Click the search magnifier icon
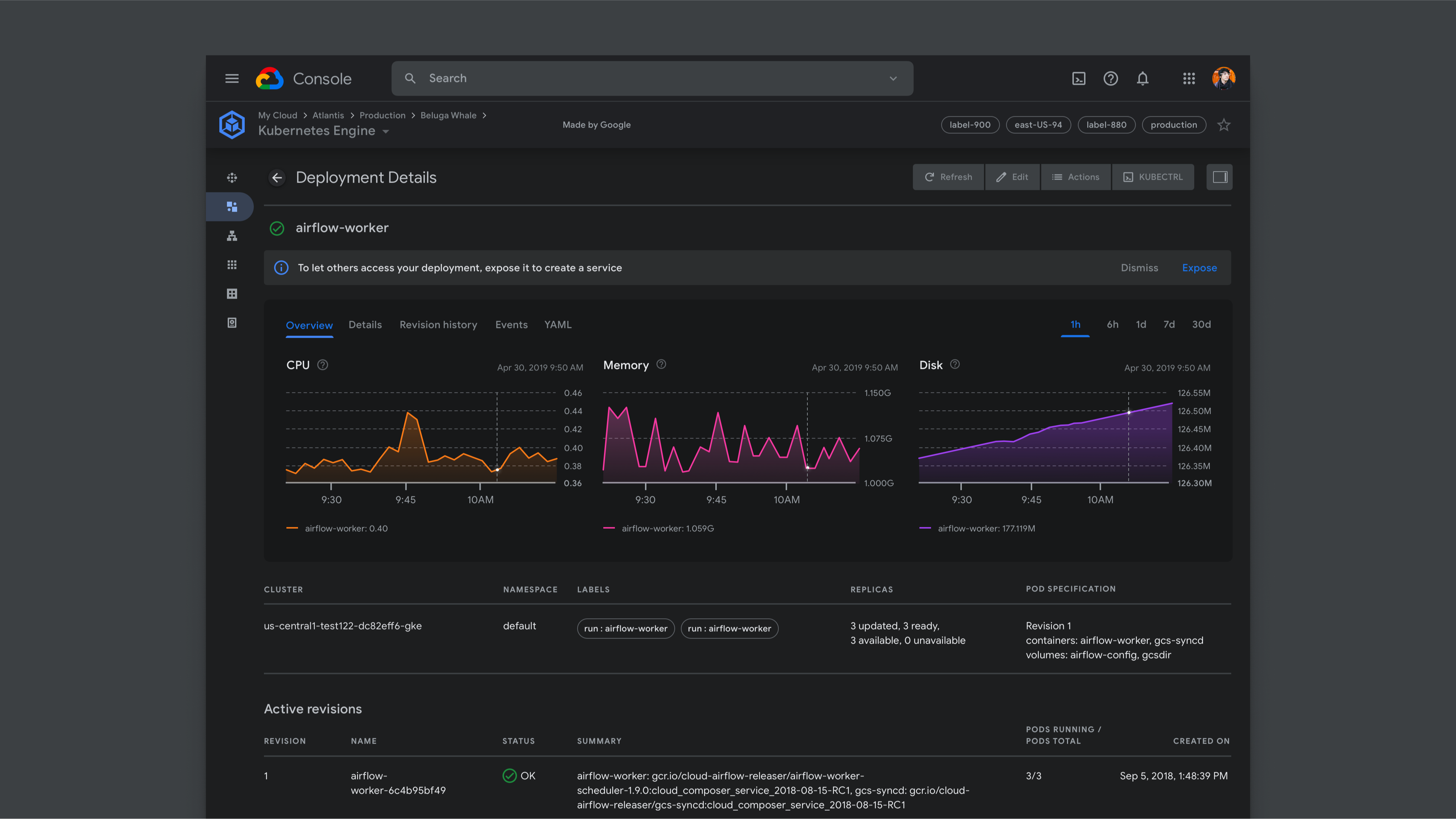The width and height of the screenshot is (1456, 819). [410, 79]
